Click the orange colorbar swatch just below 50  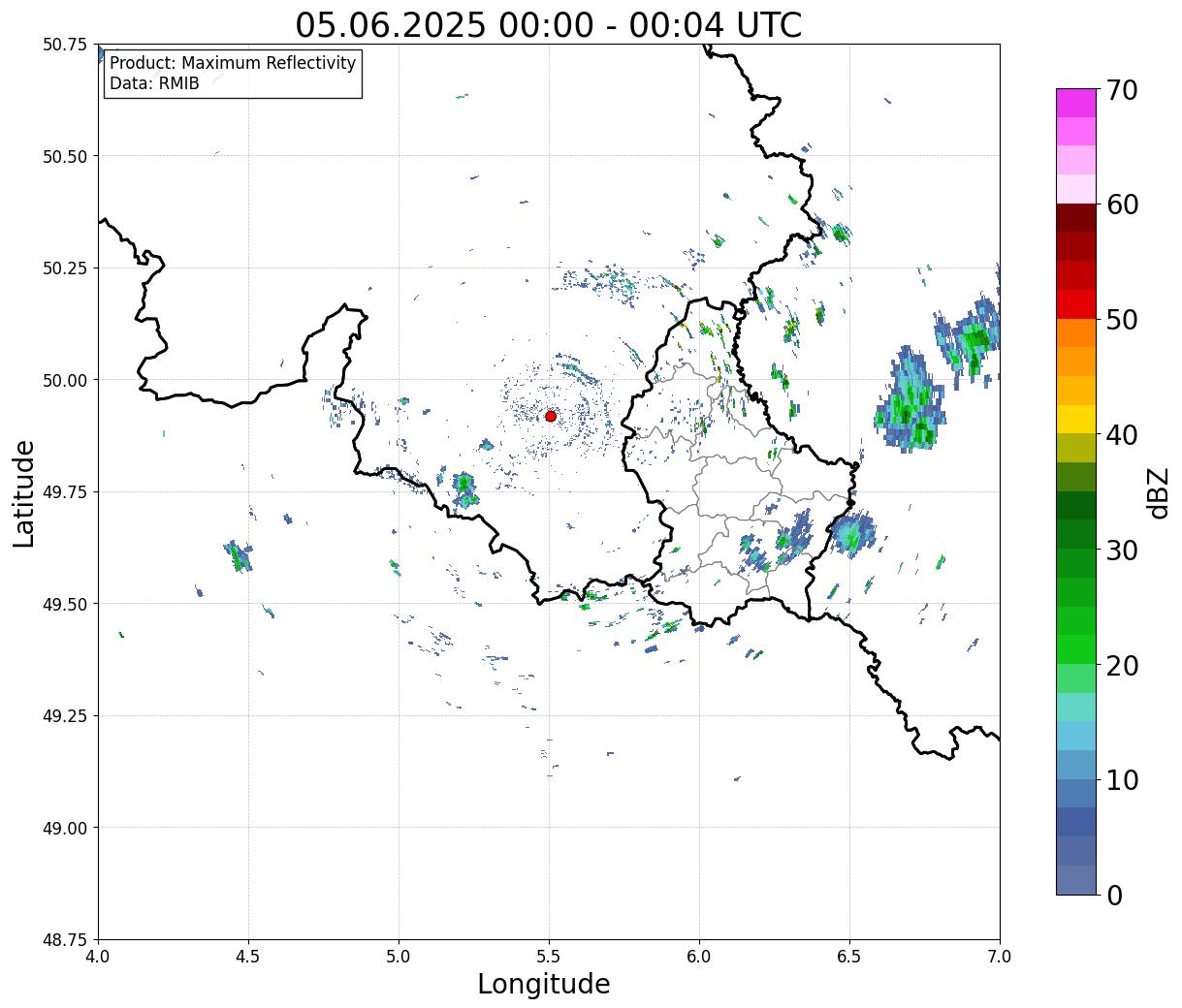[x=1076, y=333]
